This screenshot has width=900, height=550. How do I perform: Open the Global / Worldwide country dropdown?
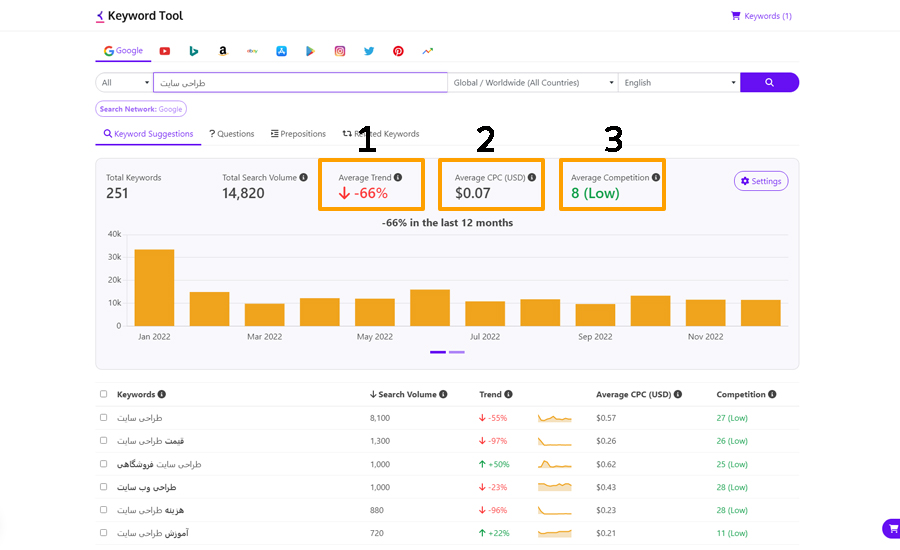[x=533, y=82]
